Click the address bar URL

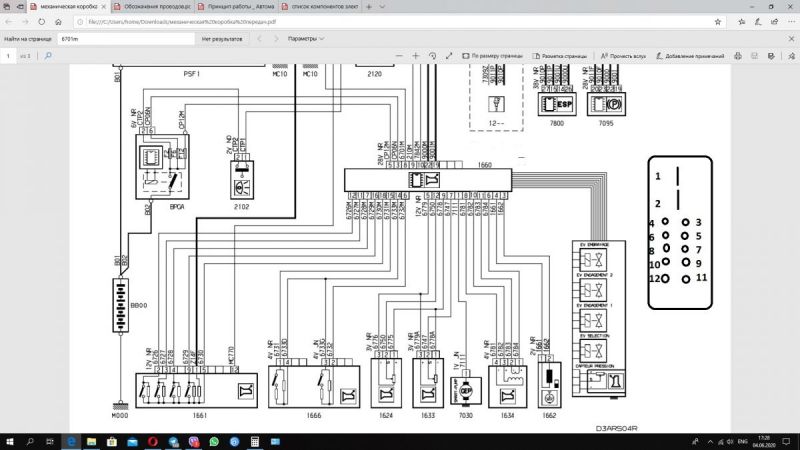pyautogui.click(x=182, y=22)
